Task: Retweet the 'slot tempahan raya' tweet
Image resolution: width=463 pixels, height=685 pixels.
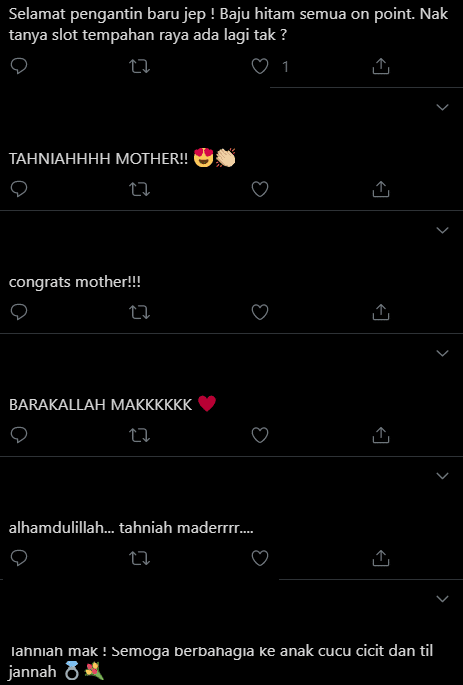Action: 139,66
